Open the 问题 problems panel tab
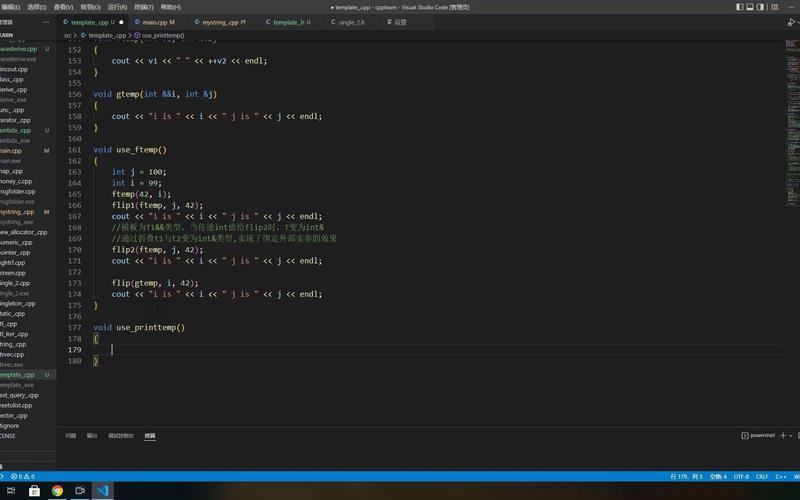 tap(71, 436)
